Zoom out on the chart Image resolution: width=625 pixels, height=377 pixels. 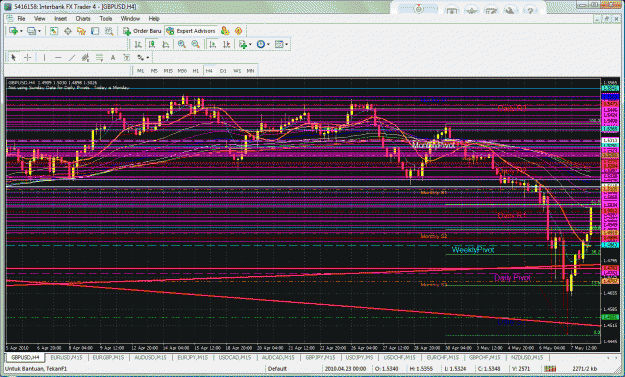pyautogui.click(x=195, y=44)
